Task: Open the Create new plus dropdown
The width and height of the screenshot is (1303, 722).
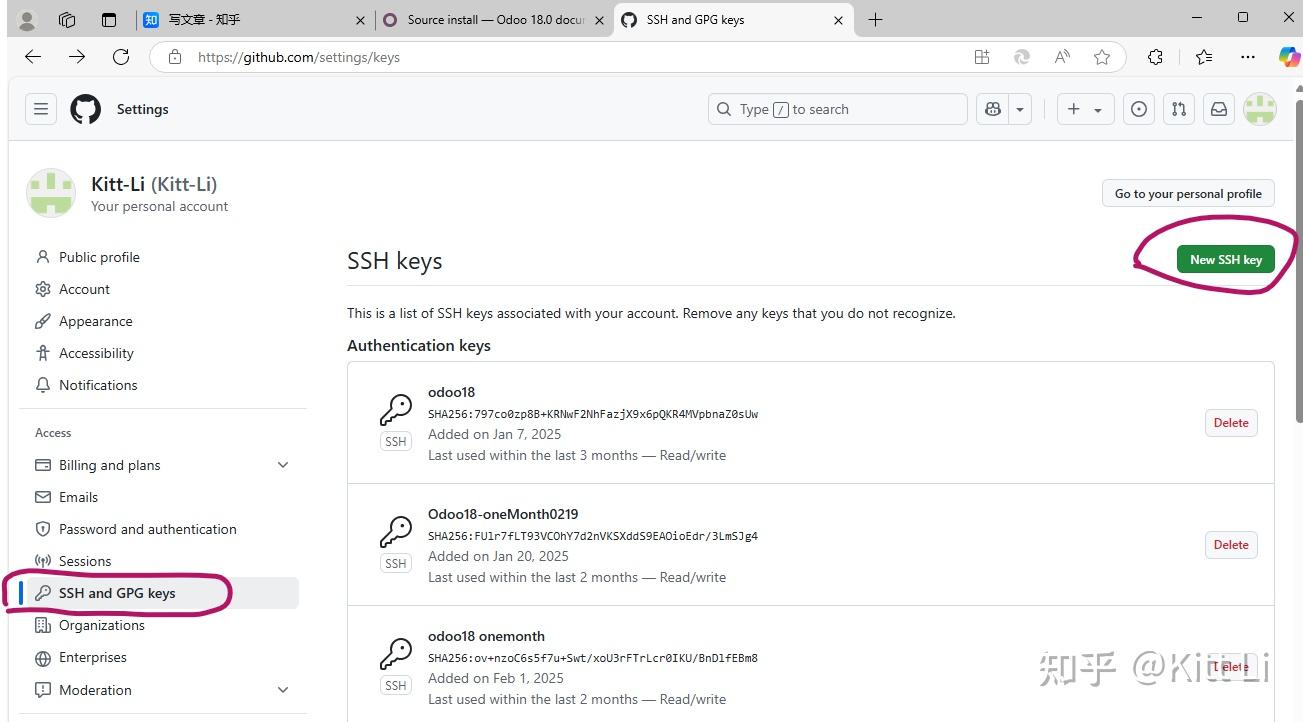Action: (1085, 109)
